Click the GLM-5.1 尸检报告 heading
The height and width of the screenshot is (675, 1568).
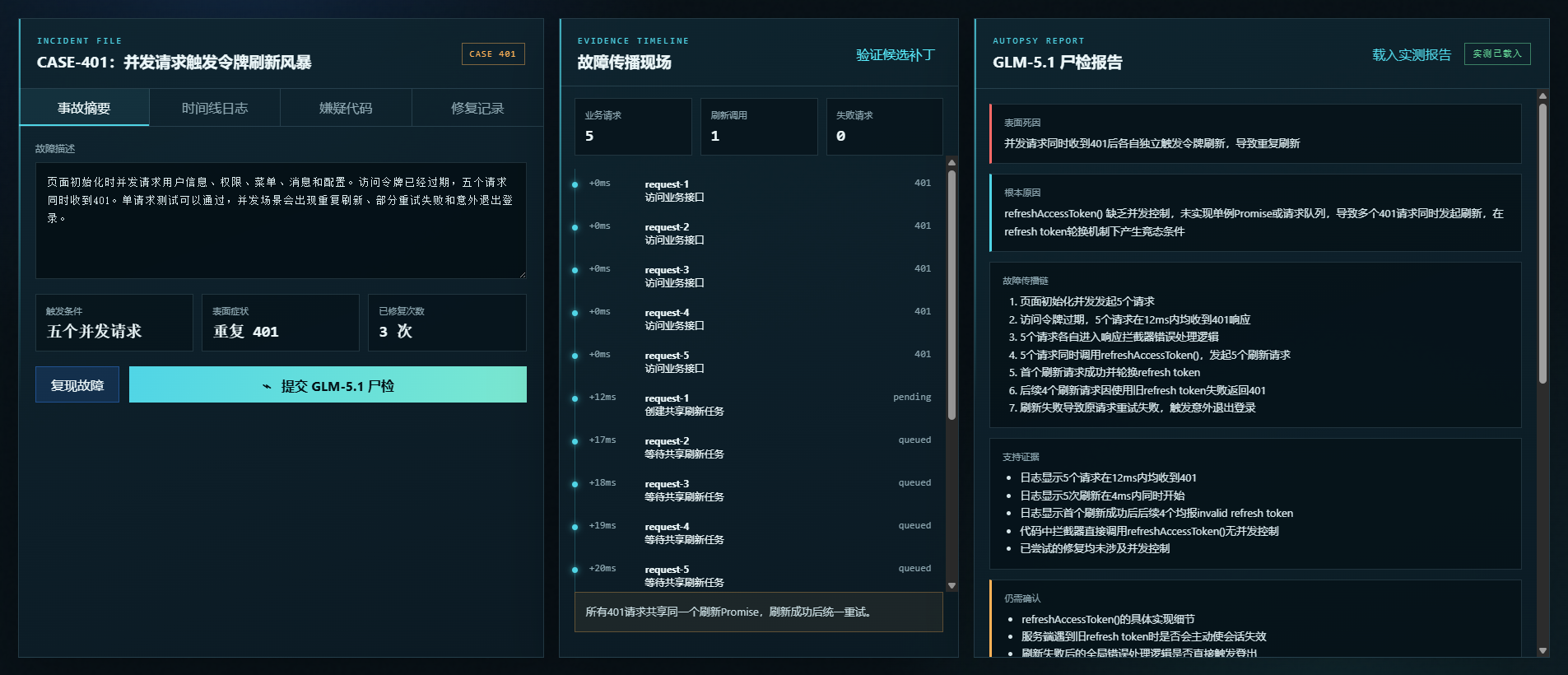tap(1057, 63)
